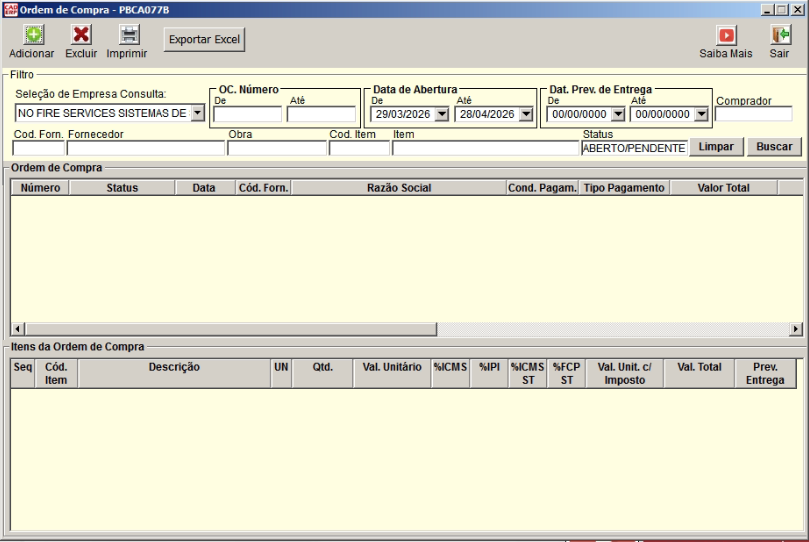
Task: Click the Limpar button
Action: [716, 147]
